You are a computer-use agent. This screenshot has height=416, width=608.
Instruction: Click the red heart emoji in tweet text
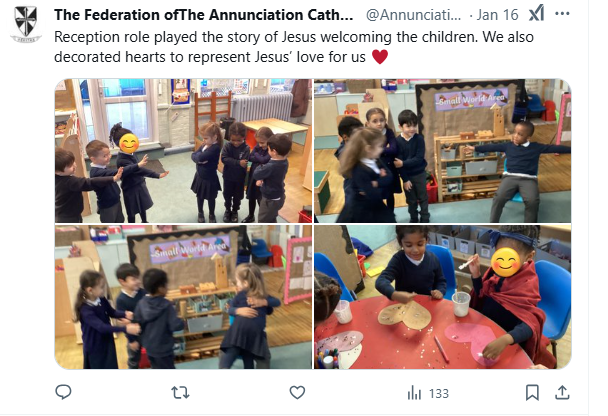tap(380, 57)
